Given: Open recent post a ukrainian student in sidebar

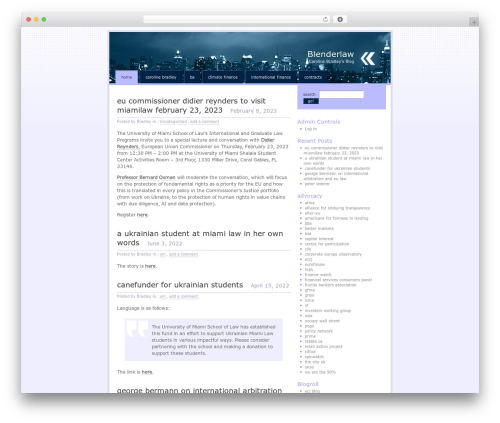Looking at the screenshot, I should [343, 161].
